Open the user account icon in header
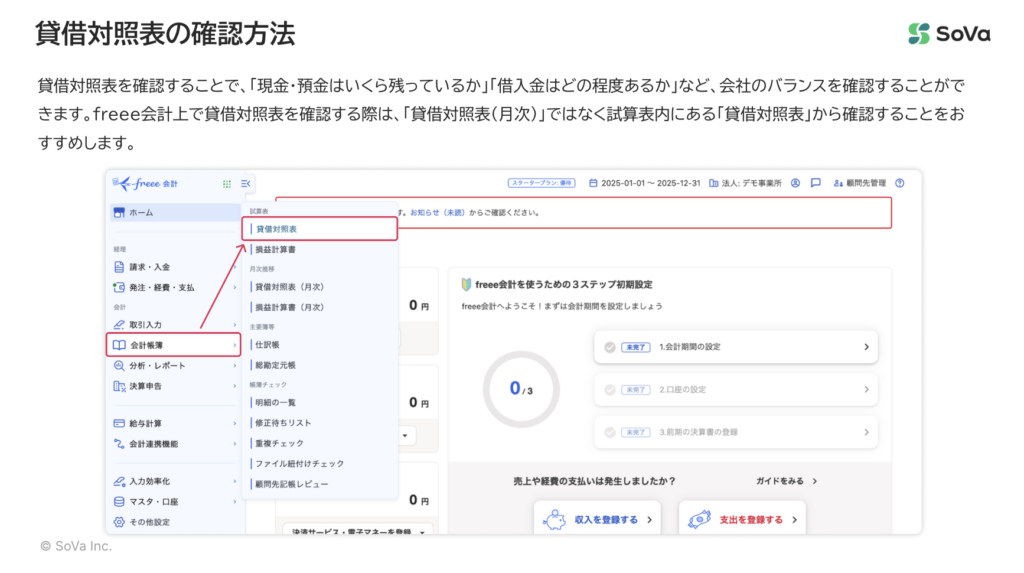The height and width of the screenshot is (573, 1024). 795,184
